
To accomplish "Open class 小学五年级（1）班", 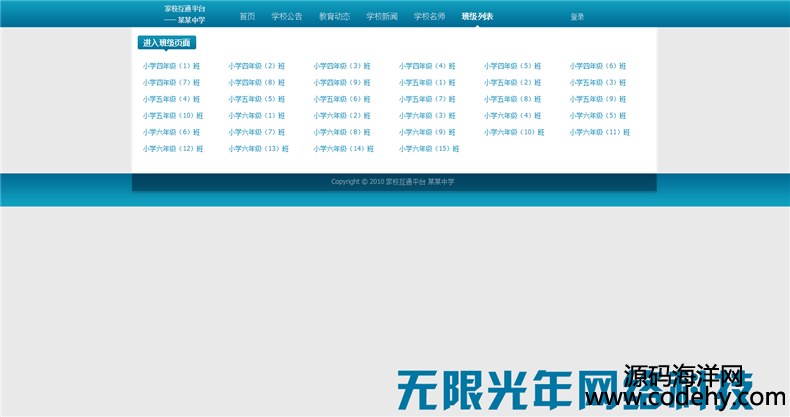I will tap(427, 83).
